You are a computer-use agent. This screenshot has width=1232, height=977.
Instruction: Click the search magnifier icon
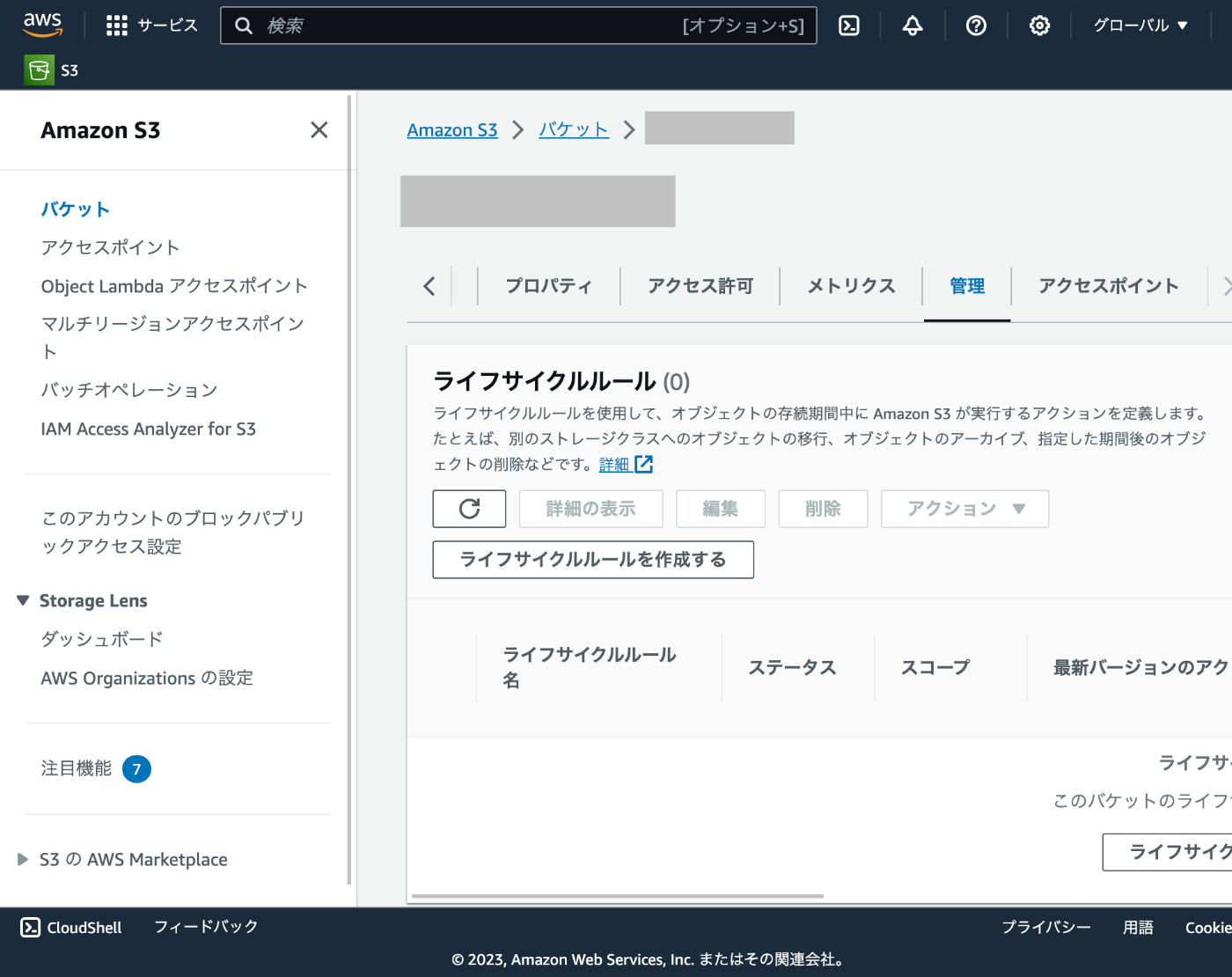pyautogui.click(x=244, y=26)
